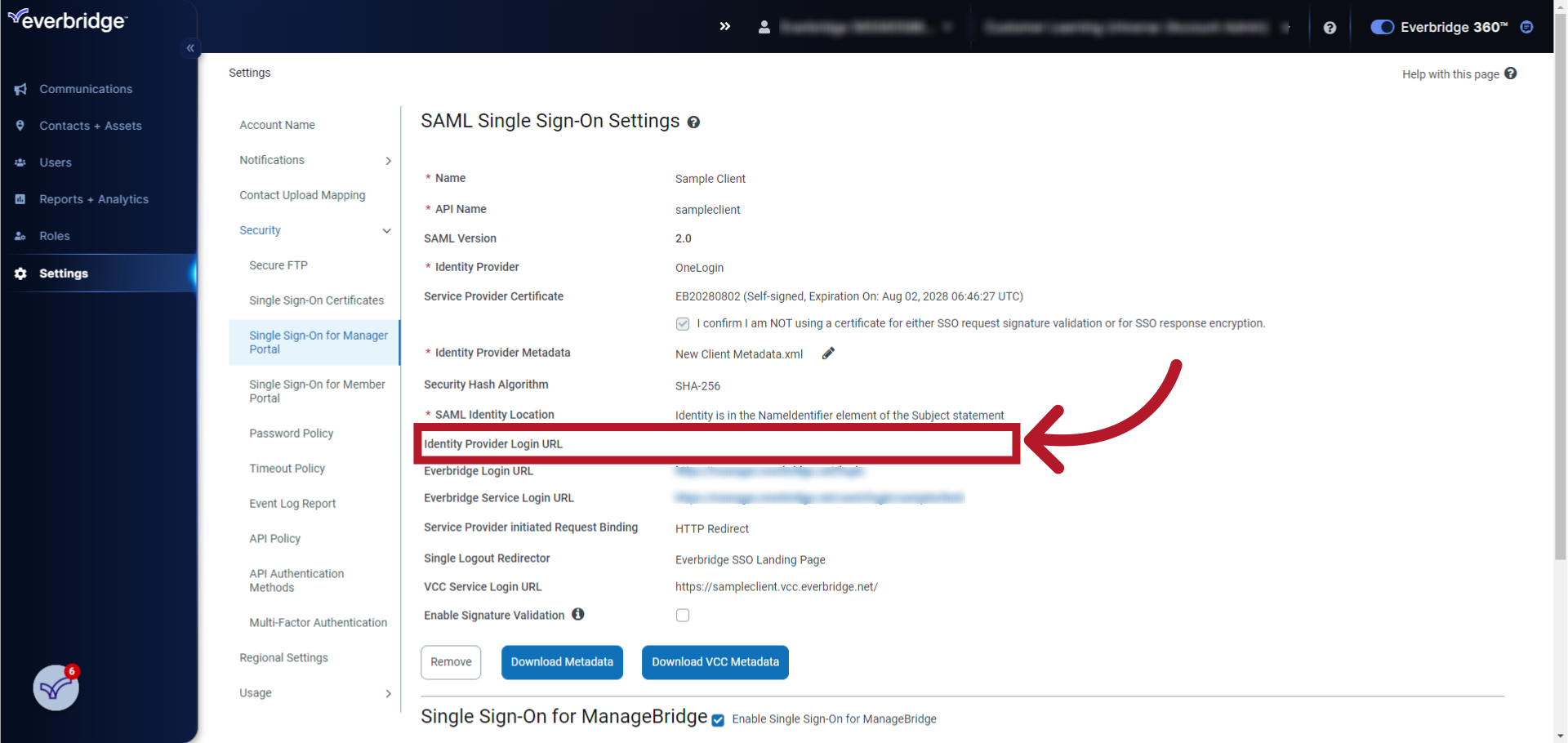The height and width of the screenshot is (743, 1568).
Task: Click New Client Metadata.xml file name
Action: point(739,354)
